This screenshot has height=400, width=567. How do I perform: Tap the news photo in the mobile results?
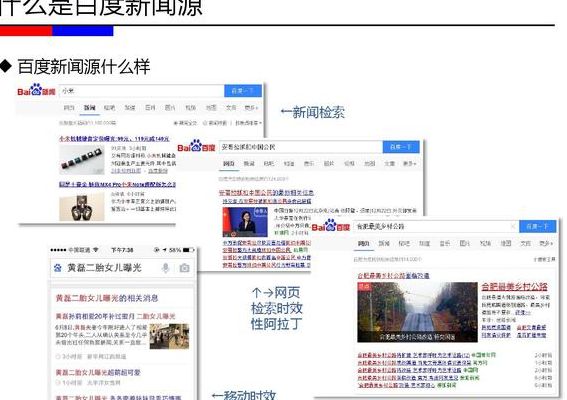(169, 336)
